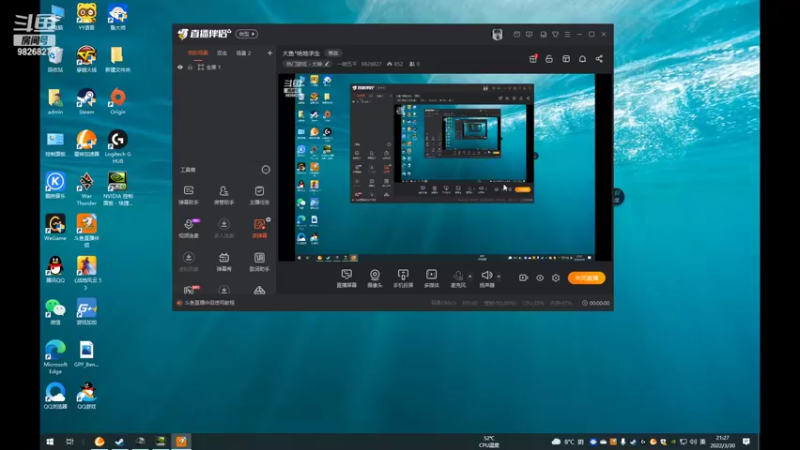
Task: Open War Thunder desktop shortcut
Action: click(x=86, y=189)
